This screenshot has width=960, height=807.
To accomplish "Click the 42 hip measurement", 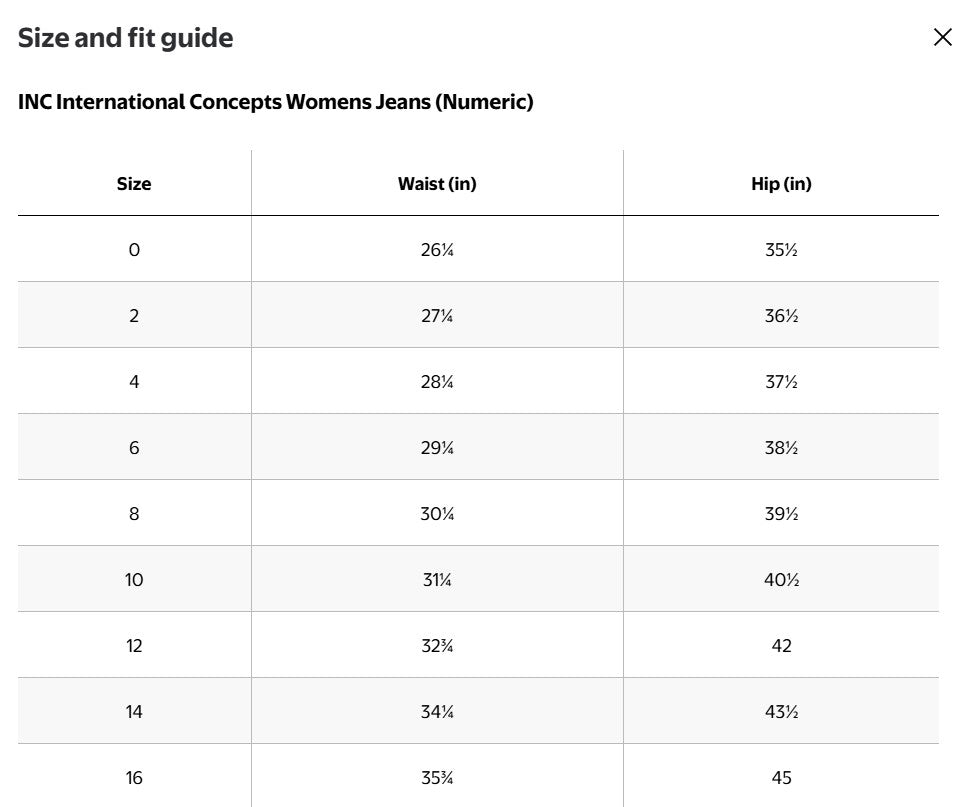I will coord(781,646).
